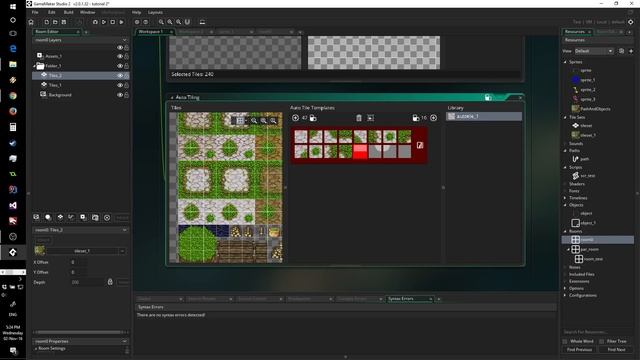640x360 pixels.
Task: Select the red highlighted template tile
Action: [x=360, y=151]
